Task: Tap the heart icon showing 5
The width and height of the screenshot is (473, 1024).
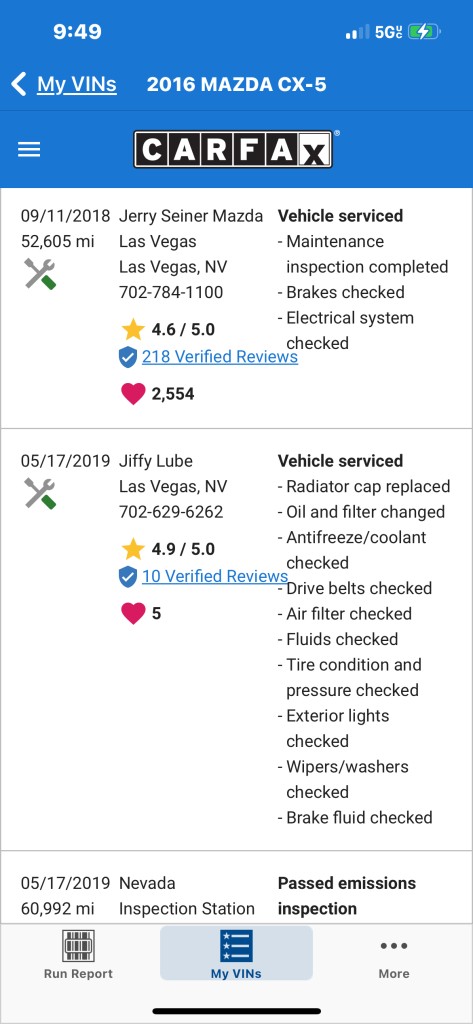Action: (133, 613)
